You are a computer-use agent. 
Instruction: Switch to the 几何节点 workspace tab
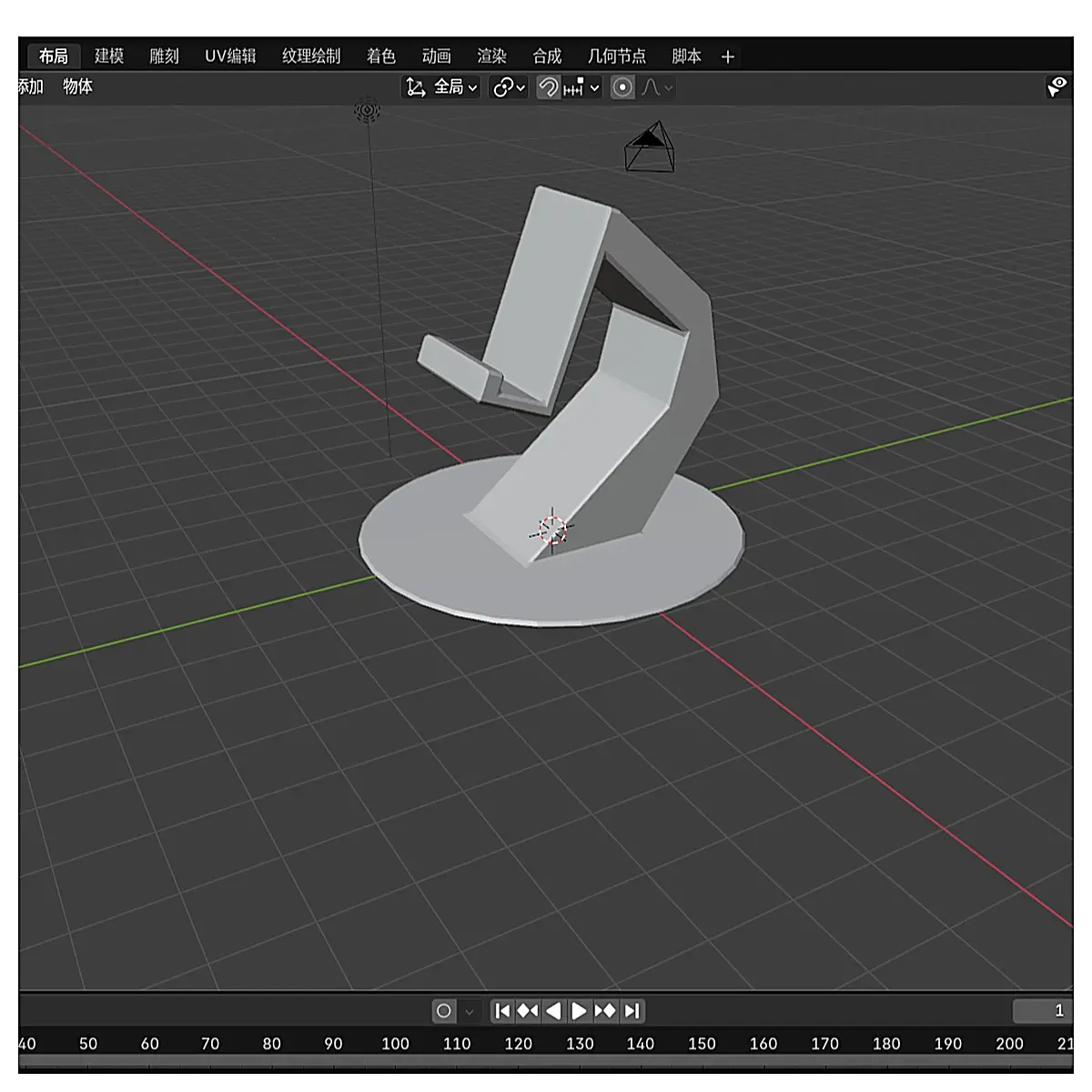617,56
